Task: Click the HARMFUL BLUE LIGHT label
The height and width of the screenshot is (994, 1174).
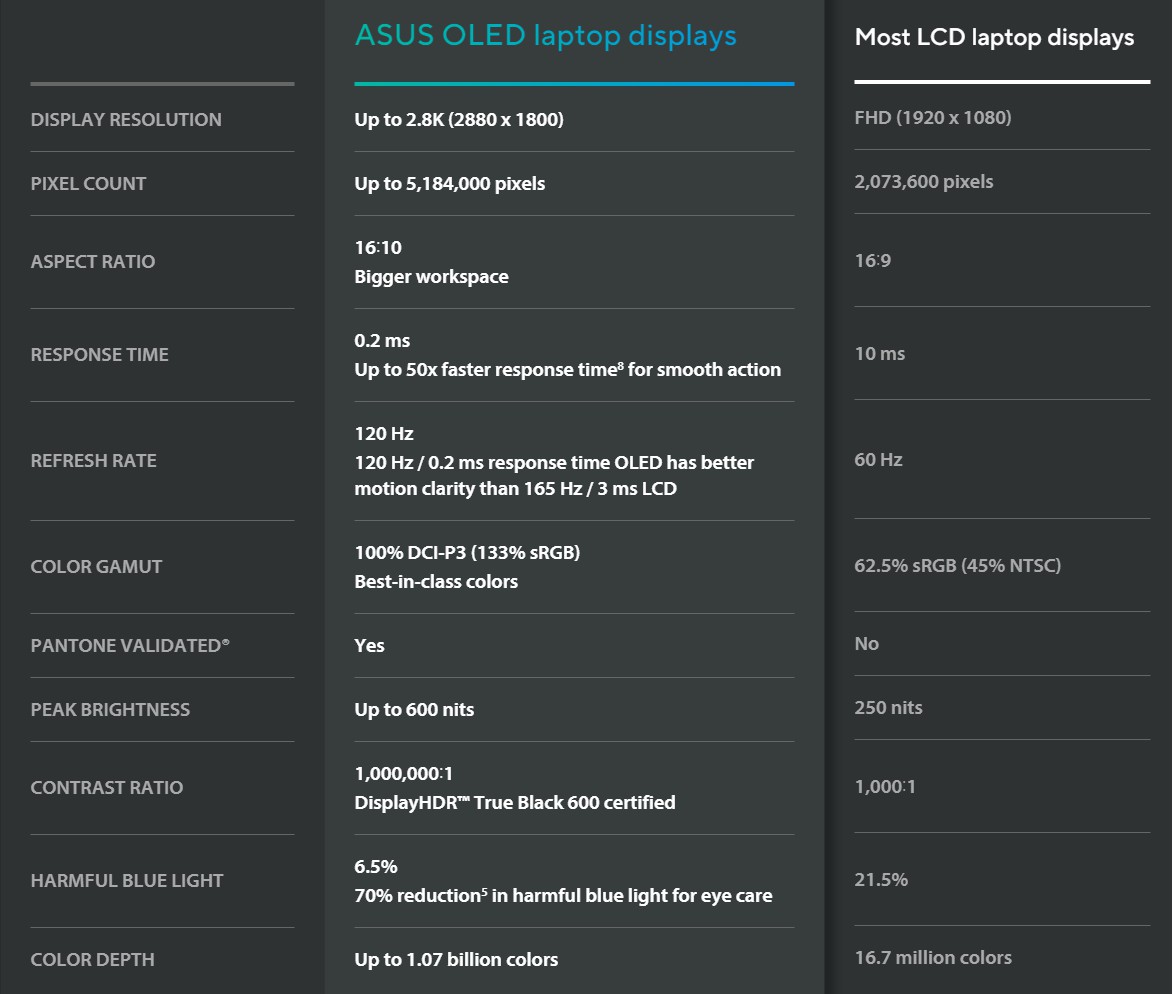Action: point(127,880)
